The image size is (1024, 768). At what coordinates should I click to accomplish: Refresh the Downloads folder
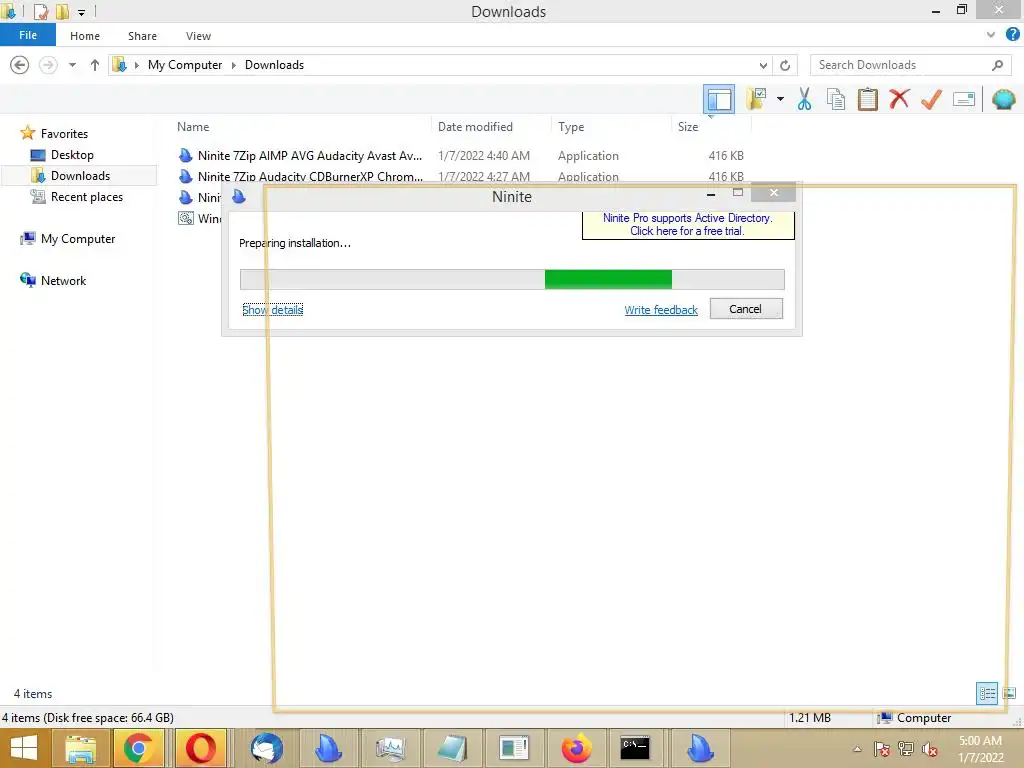[x=785, y=65]
